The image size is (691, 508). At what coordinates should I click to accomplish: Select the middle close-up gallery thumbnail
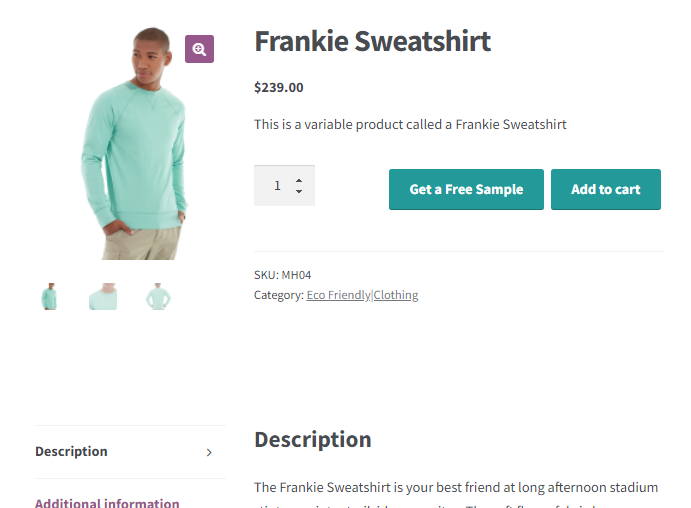click(x=103, y=296)
